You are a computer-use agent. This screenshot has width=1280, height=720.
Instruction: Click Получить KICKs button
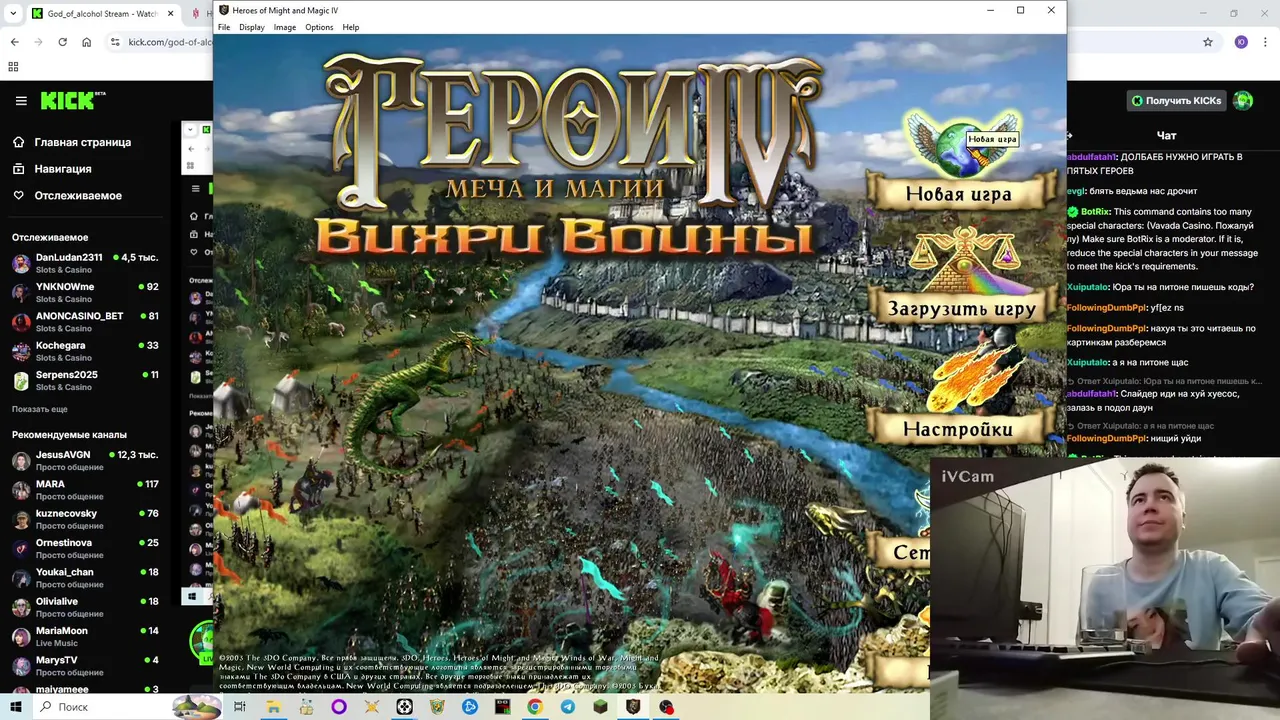point(1176,100)
